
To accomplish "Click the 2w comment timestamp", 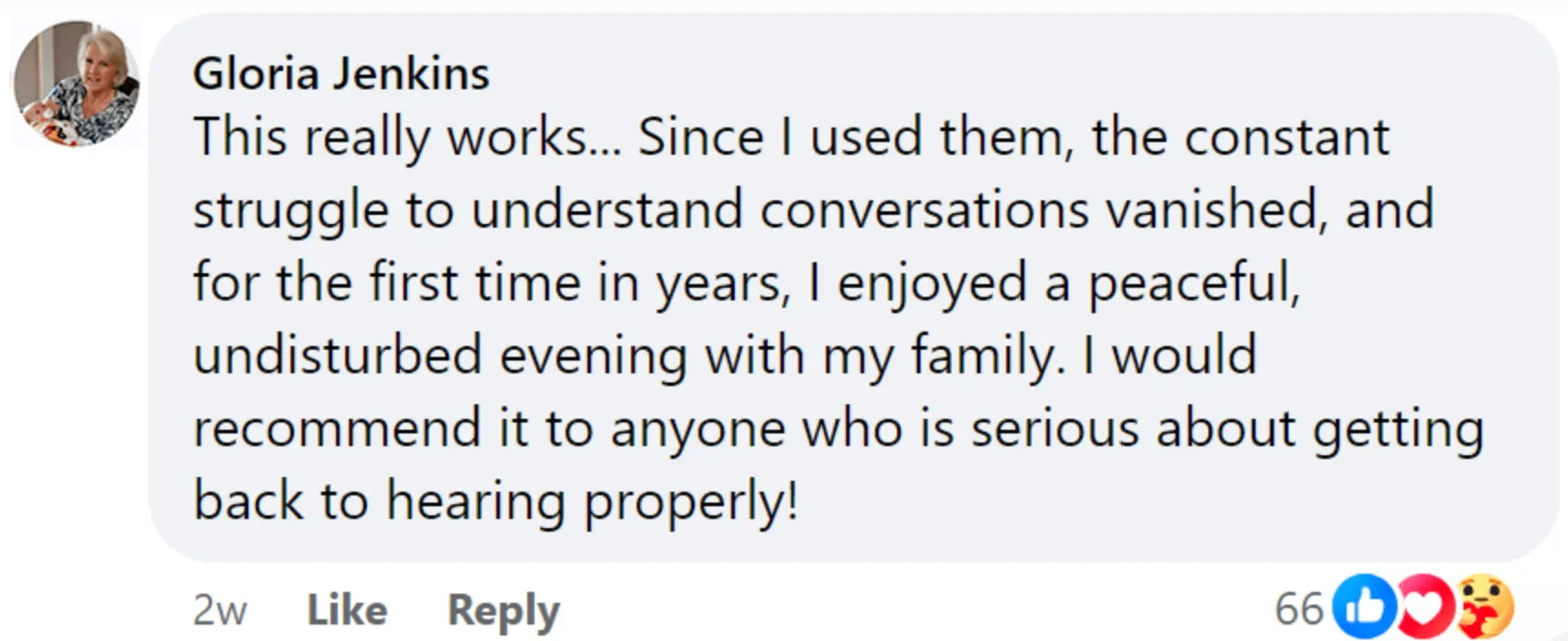I will [219, 610].
